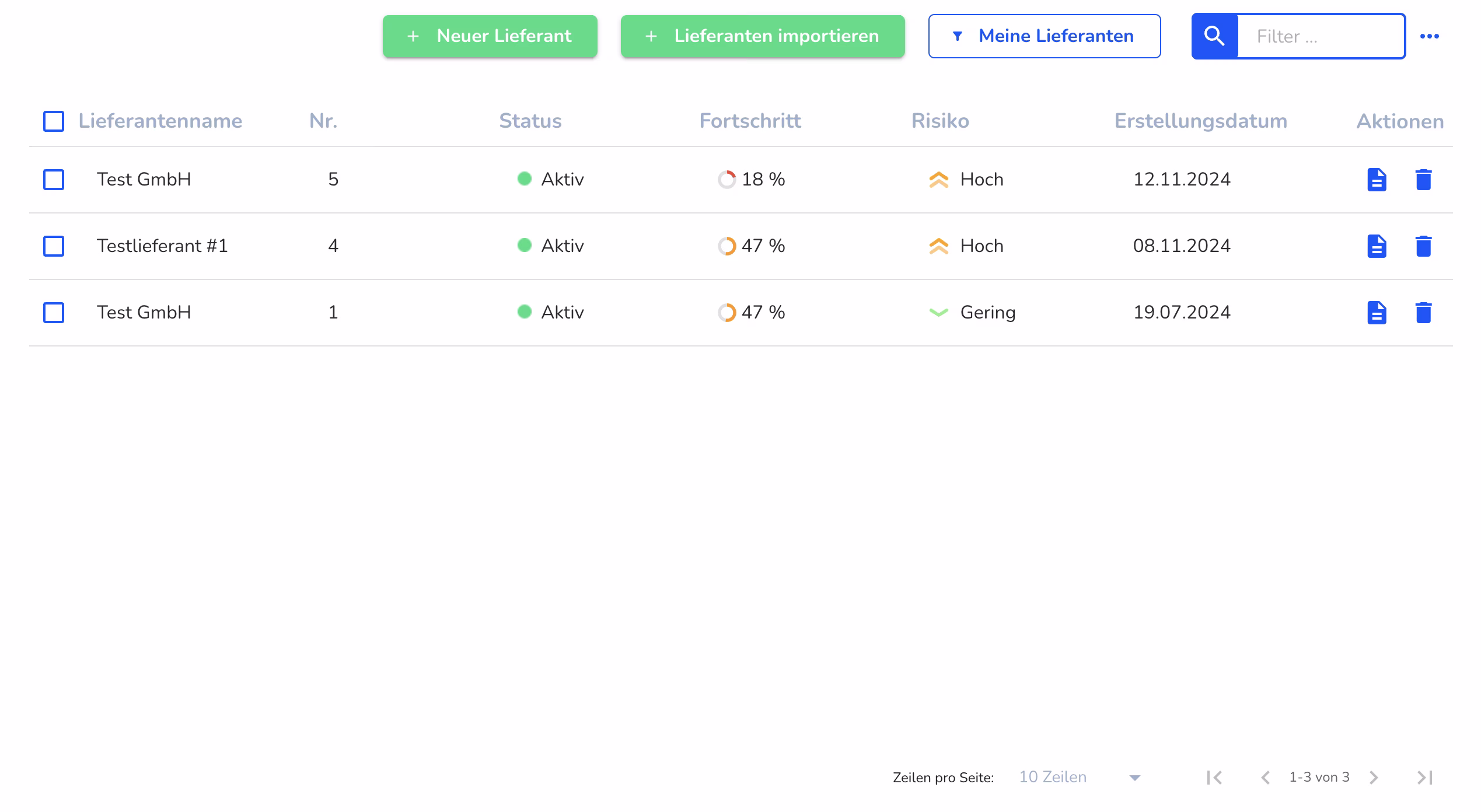This screenshot has height=812, width=1481.
Task: Click the Neuer Lieferant button
Action: click(490, 36)
